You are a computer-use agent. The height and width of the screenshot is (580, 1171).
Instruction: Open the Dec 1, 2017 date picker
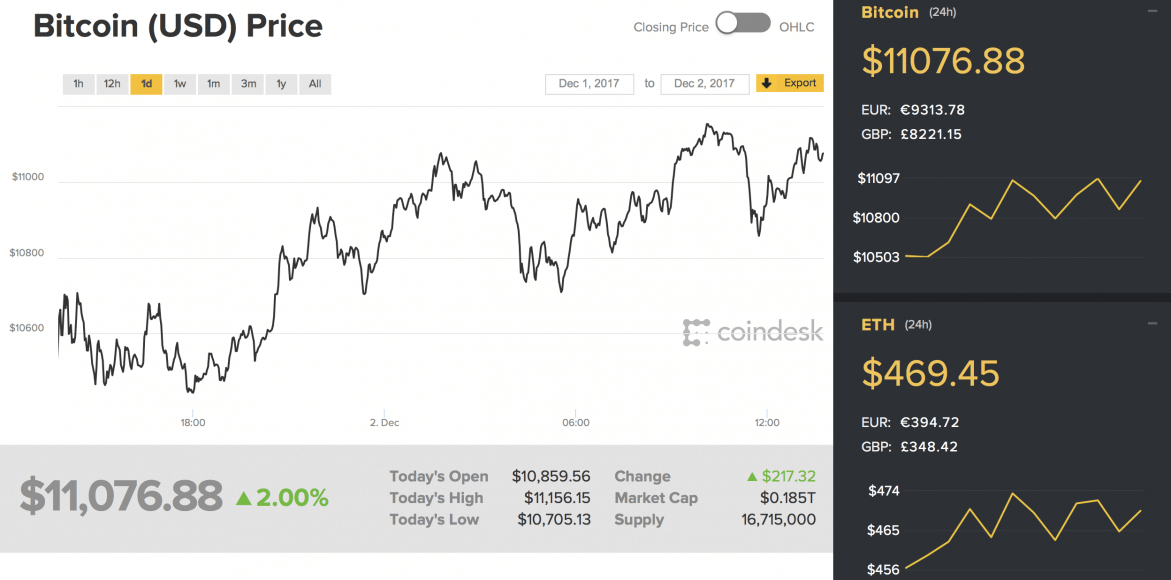click(589, 84)
